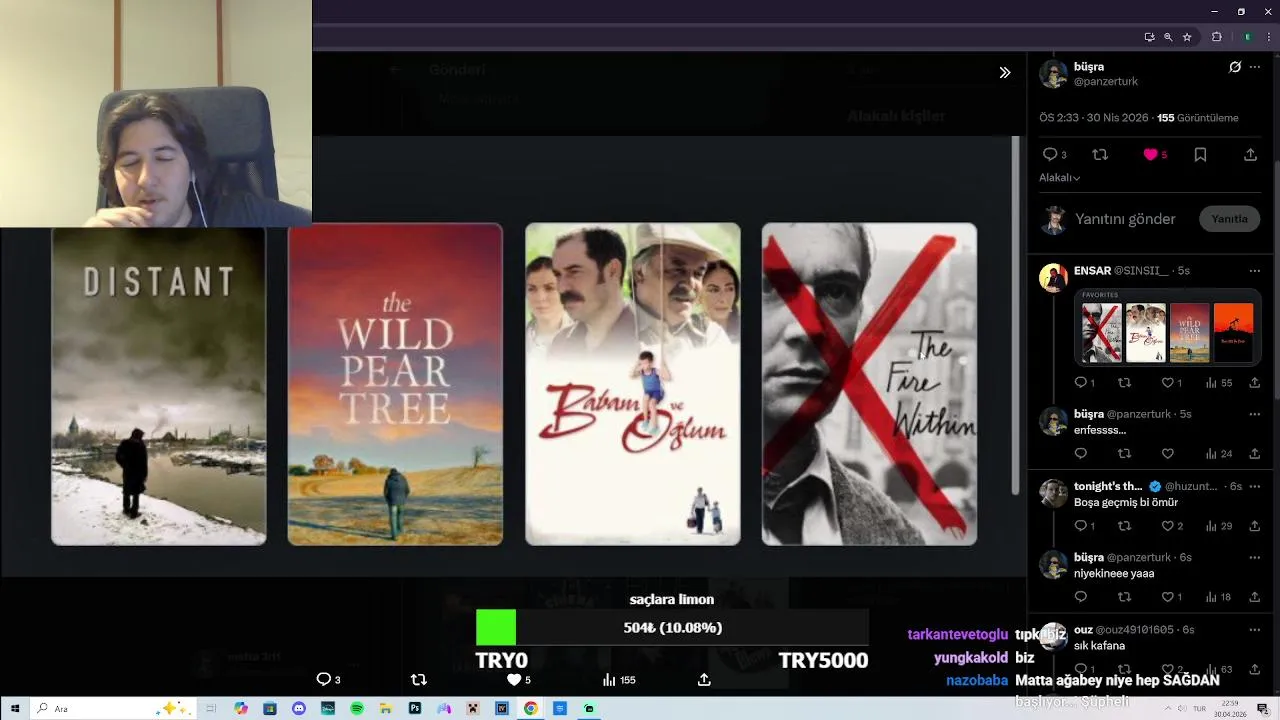1280x720 pixels.
Task: Bookmark this page with Chrome star icon
Action: click(x=1187, y=37)
